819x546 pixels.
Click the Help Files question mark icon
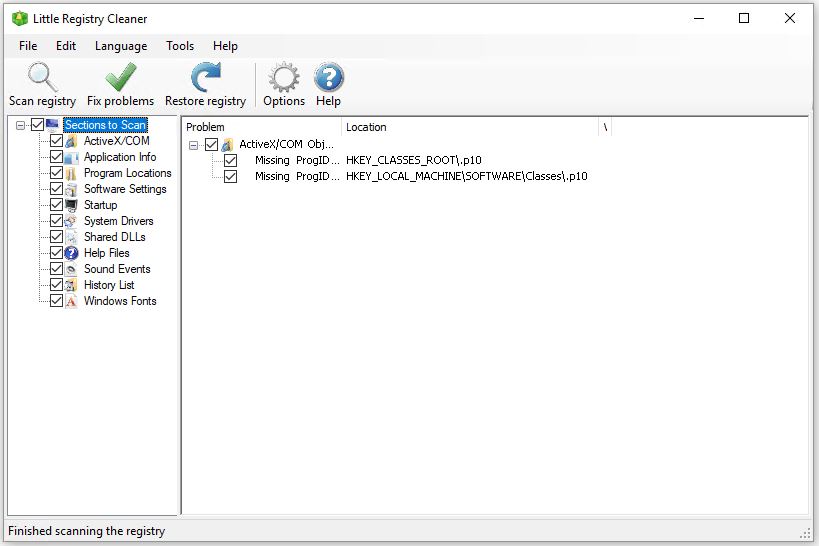tap(72, 253)
